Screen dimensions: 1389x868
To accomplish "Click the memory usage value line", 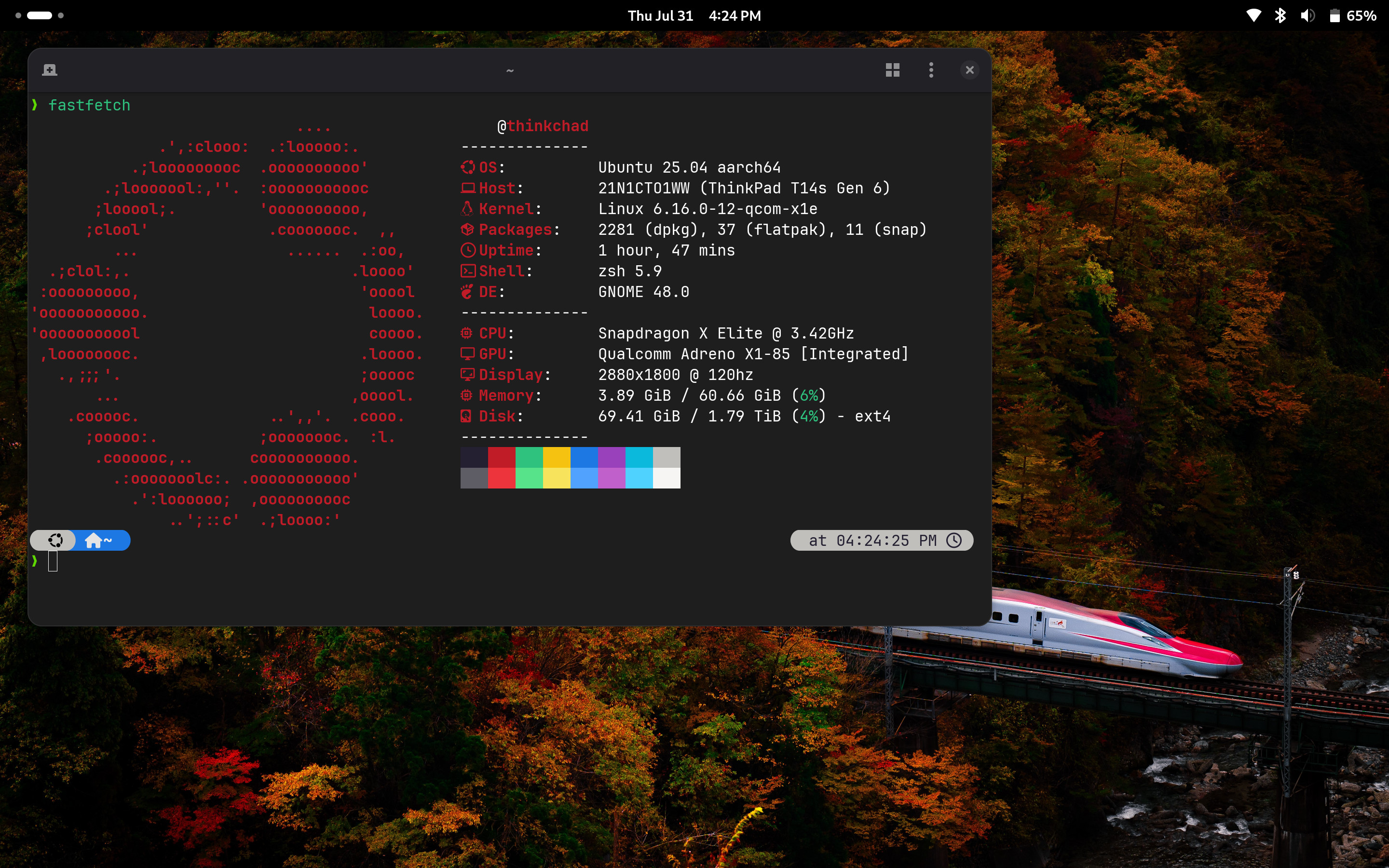I will point(712,395).
